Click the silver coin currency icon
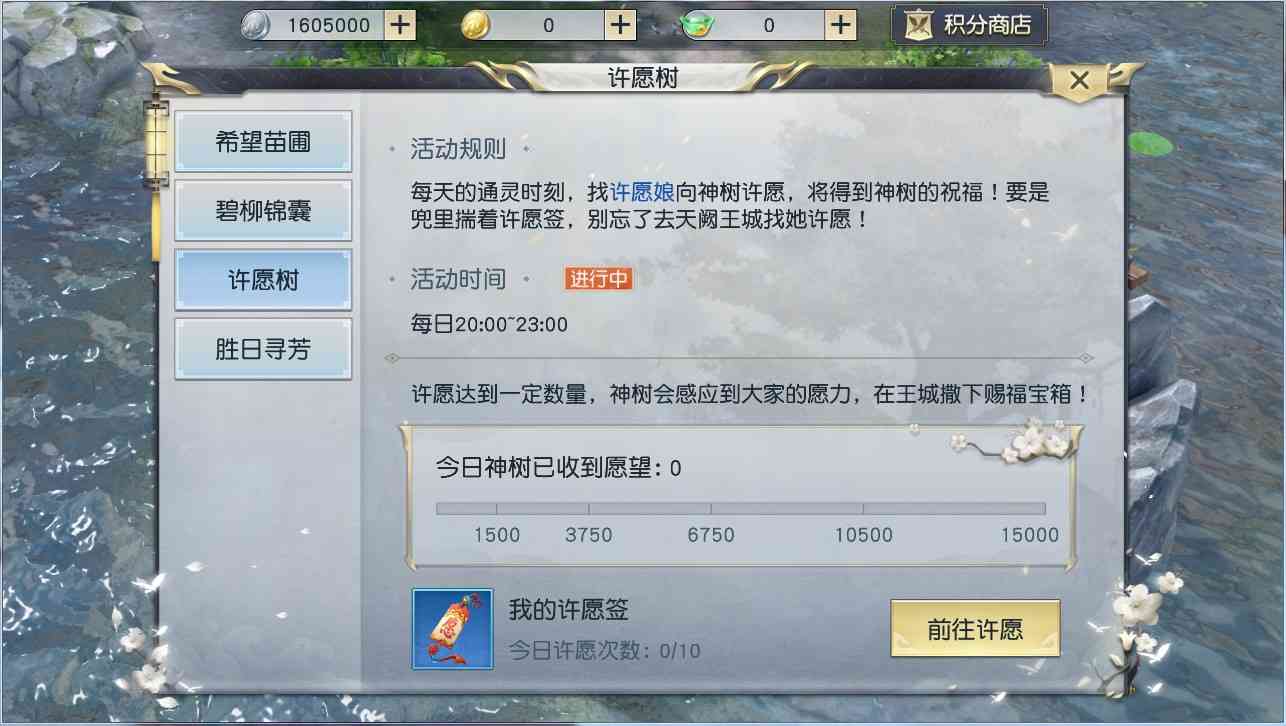This screenshot has height=726, width=1286. point(256,26)
